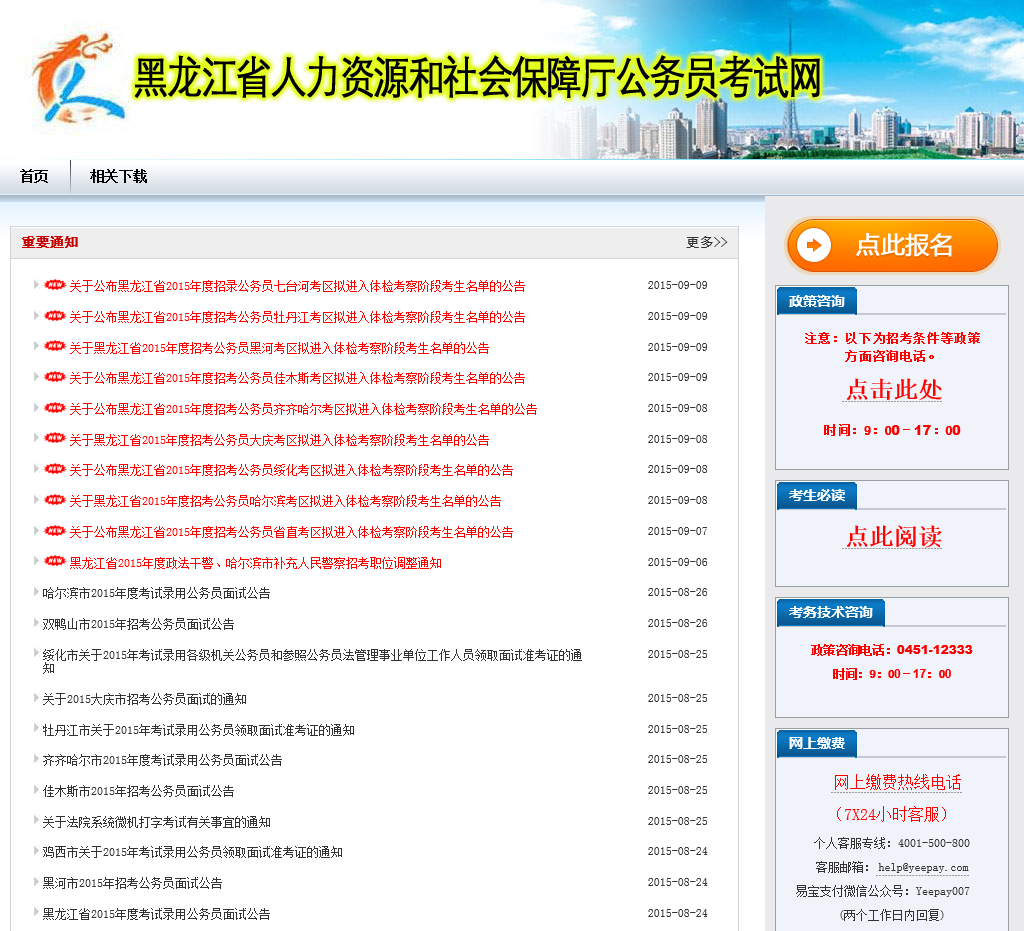Open the 点此阅读 candidate must-read link
This screenshot has width=1024, height=931.
click(x=893, y=537)
